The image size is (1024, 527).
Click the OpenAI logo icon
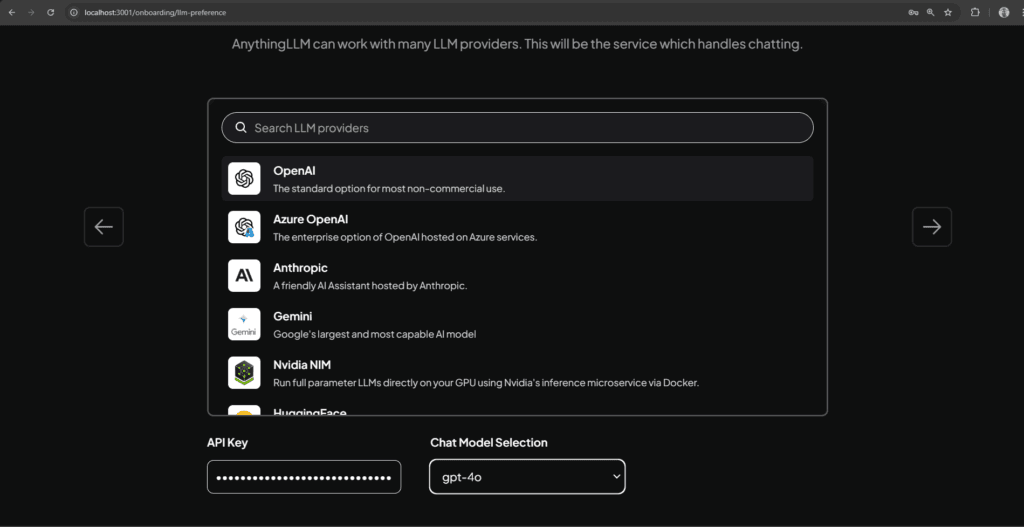(x=244, y=178)
